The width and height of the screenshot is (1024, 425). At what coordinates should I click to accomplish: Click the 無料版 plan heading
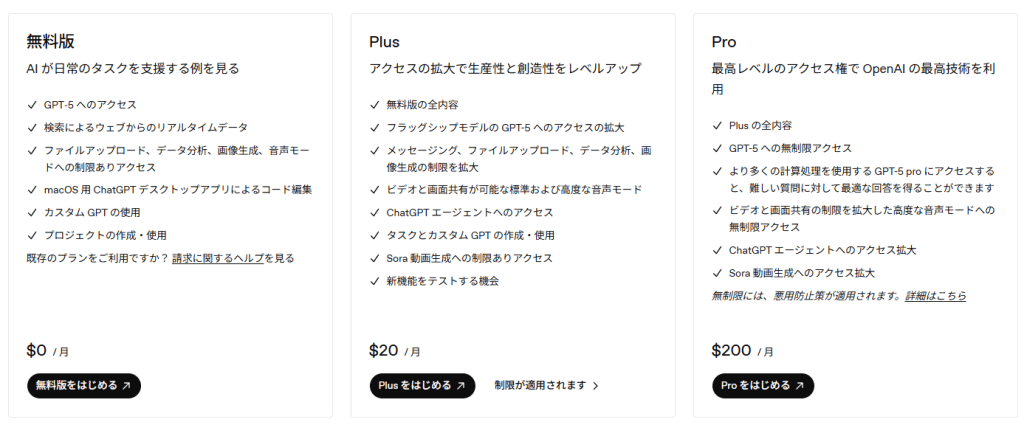coord(50,42)
